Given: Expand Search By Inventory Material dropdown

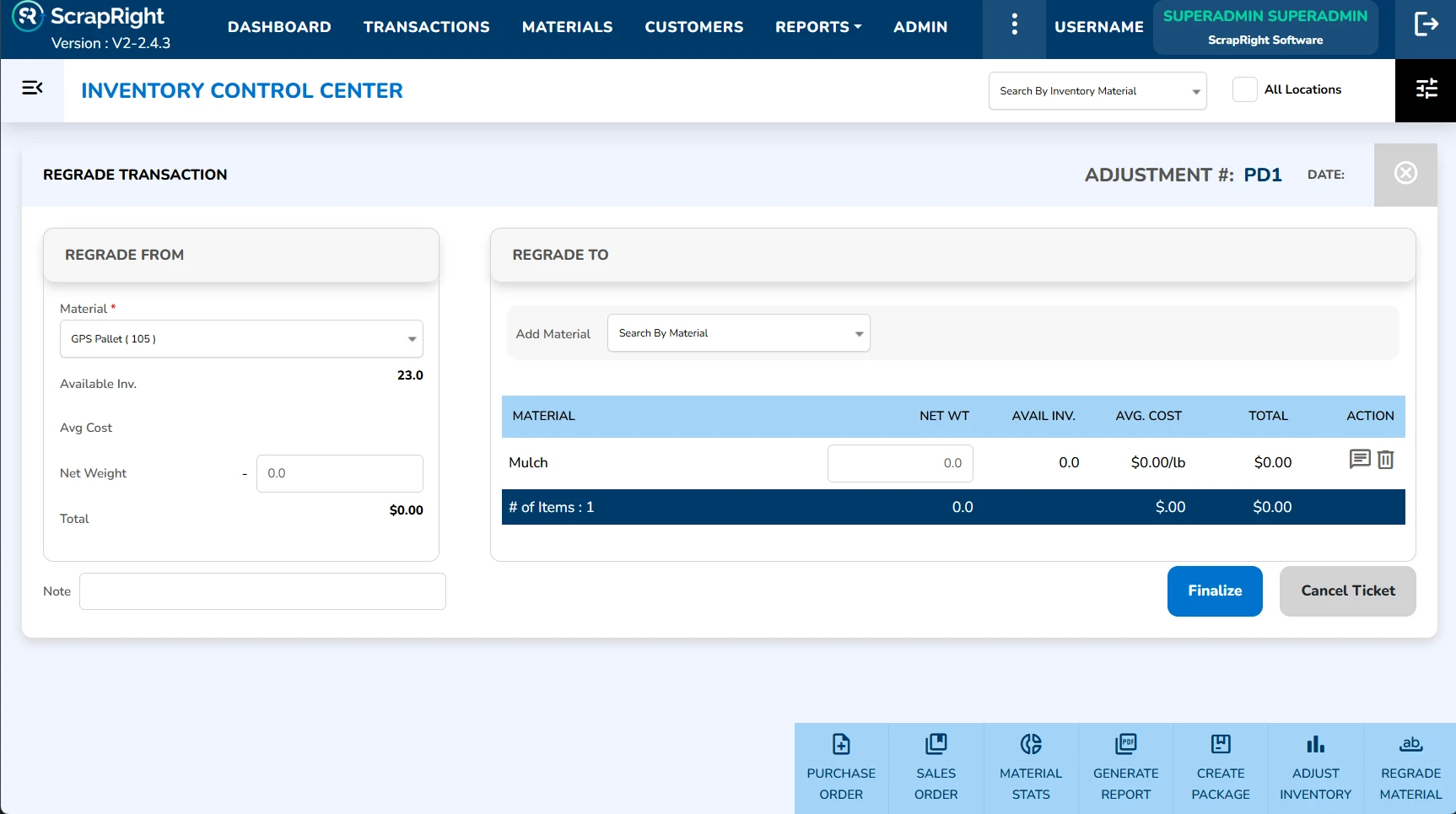Looking at the screenshot, I should tap(1097, 91).
